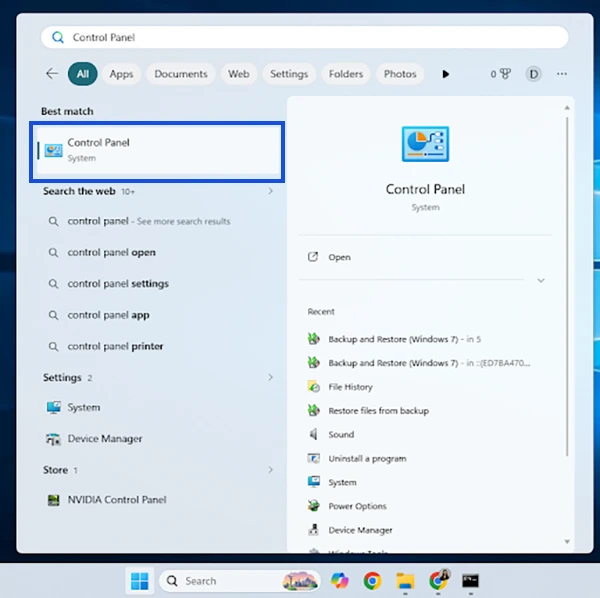Open File Explorer from the taskbar
600x598 pixels.
pos(405,581)
